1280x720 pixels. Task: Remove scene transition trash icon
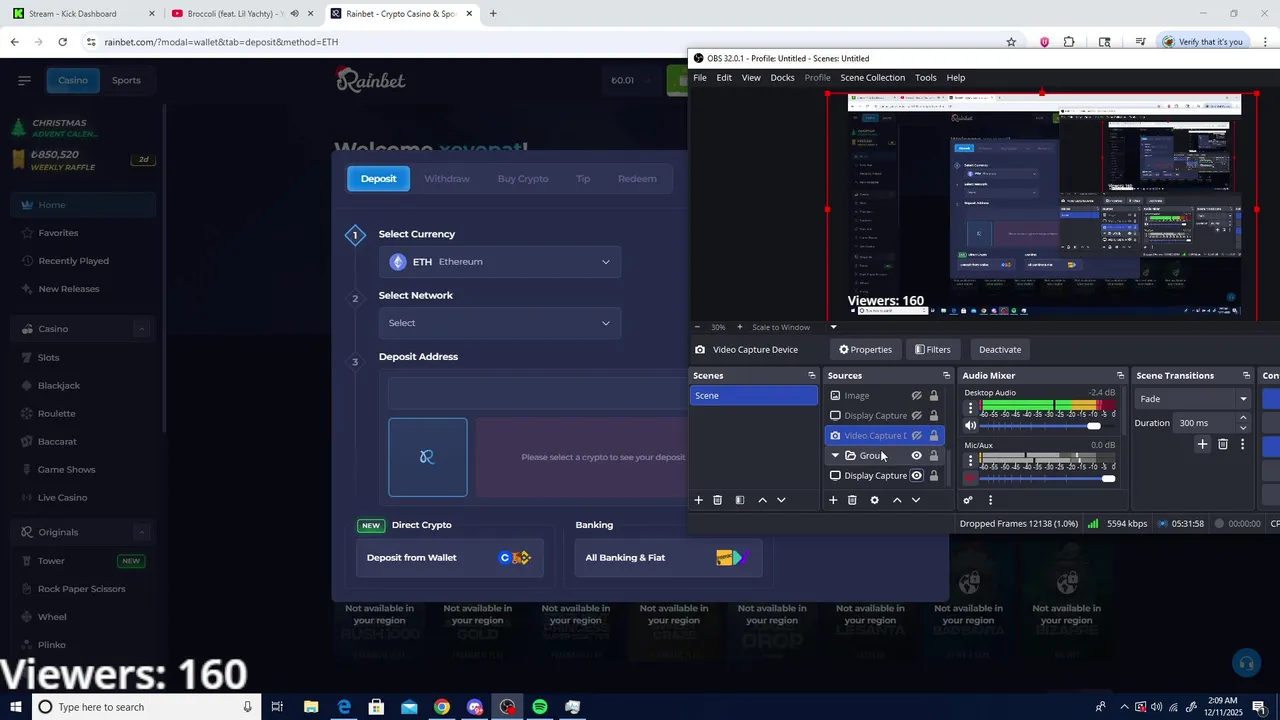pos(1223,444)
